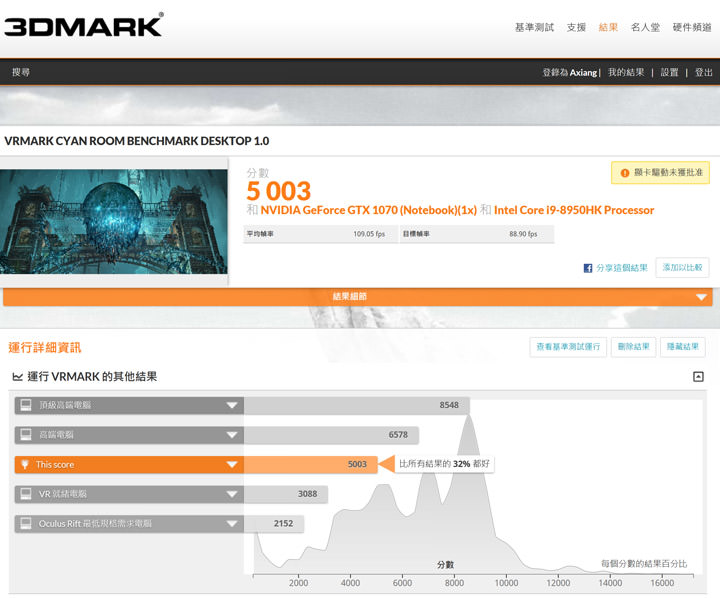Click the computer icon on 頂級高端電腦 row
Viewport: 720px width, 598px height.
(x=25, y=406)
